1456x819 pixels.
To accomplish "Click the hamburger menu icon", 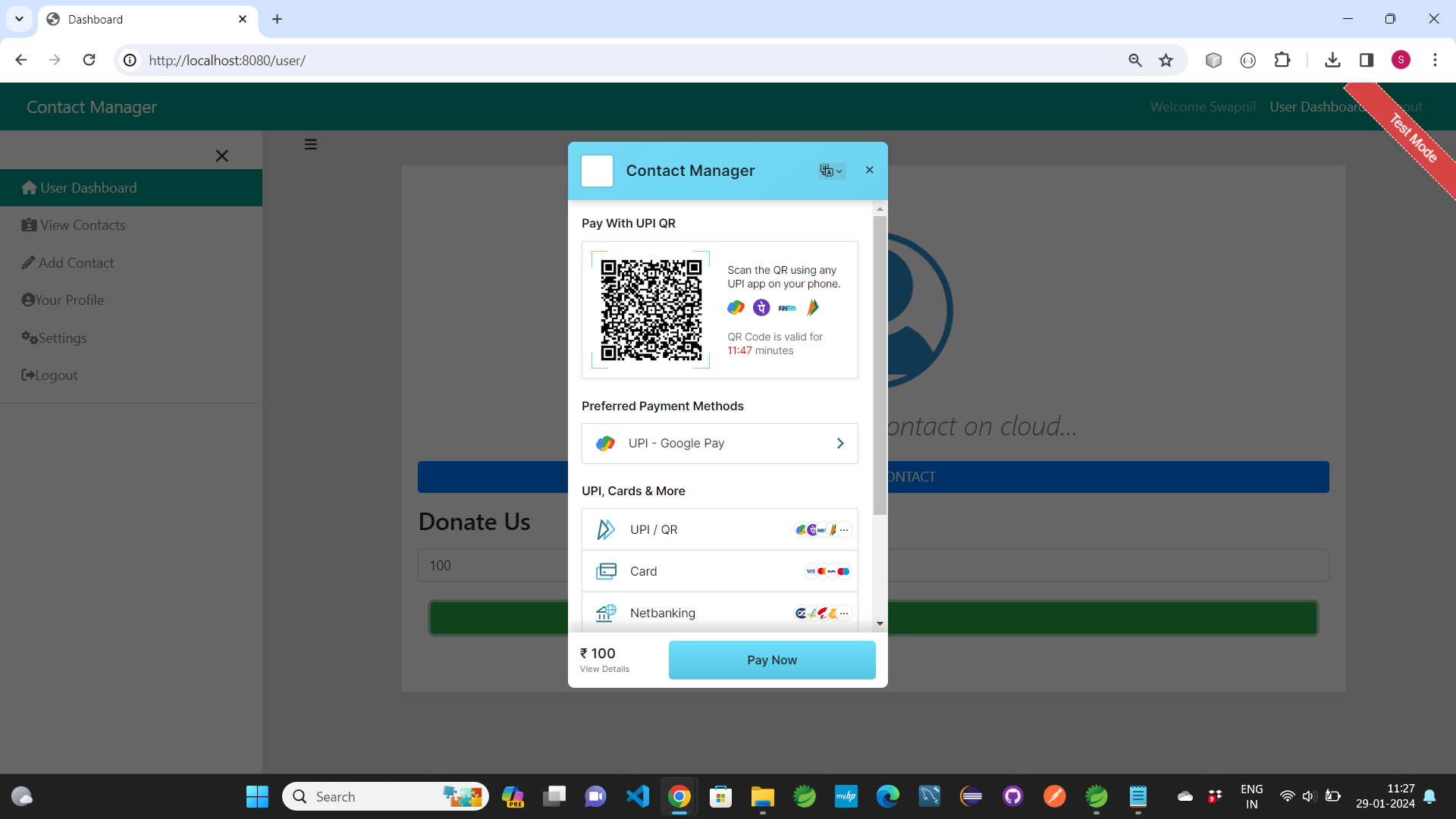I will (x=311, y=144).
